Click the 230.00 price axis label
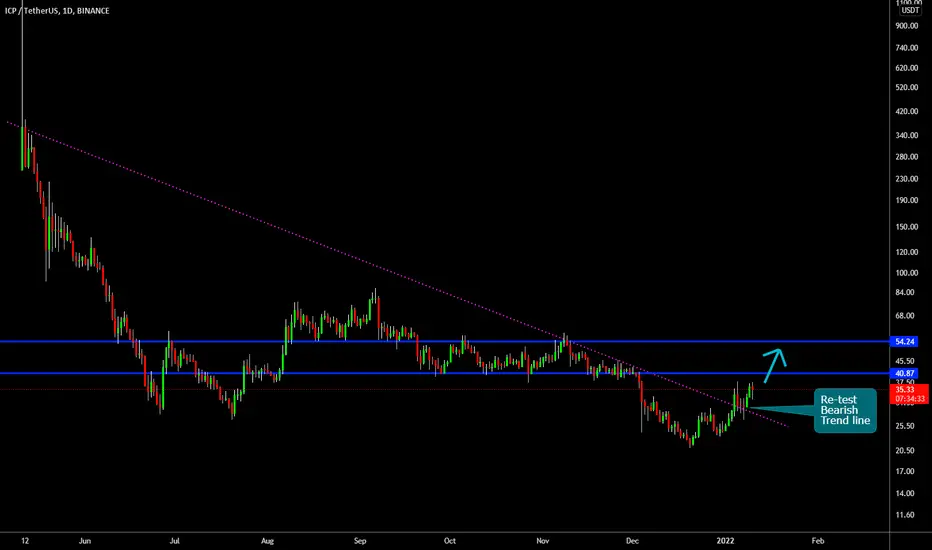Screen dimensions: 932x550 tap(907, 178)
